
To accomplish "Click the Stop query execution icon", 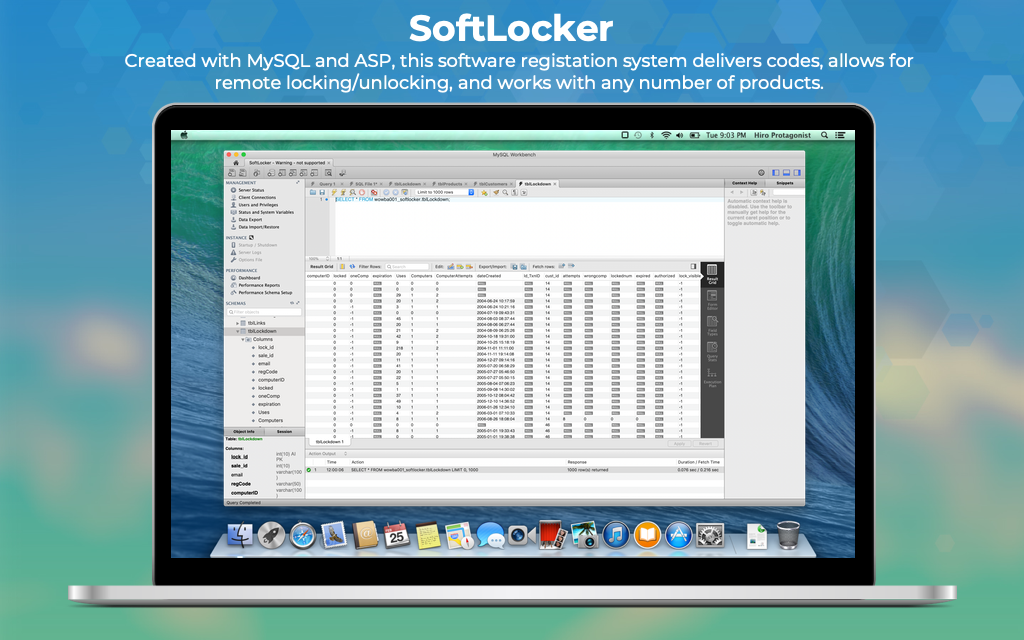I will (364, 192).
